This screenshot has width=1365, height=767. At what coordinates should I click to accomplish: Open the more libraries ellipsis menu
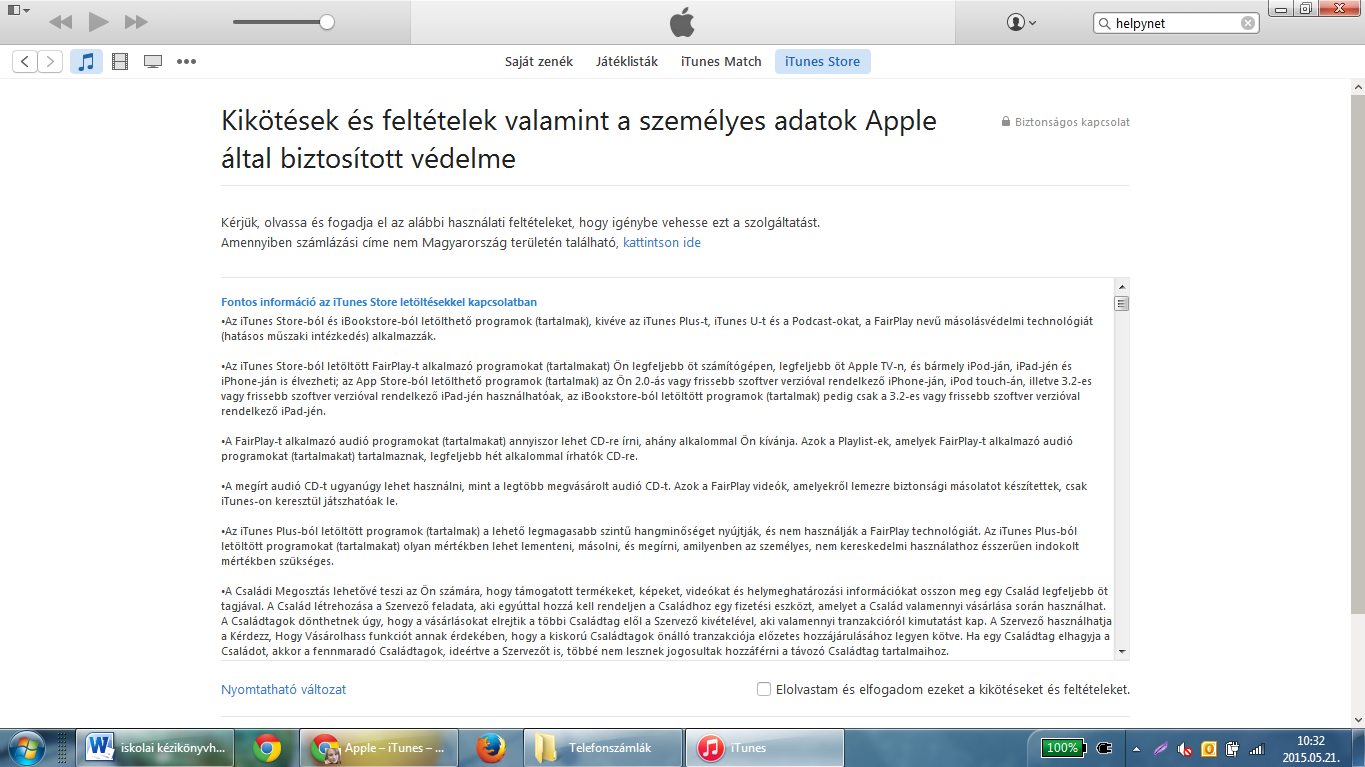point(186,62)
